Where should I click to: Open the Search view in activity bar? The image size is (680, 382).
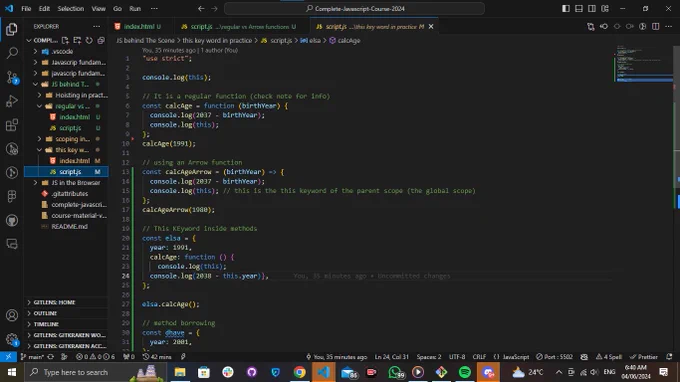pos(12,53)
